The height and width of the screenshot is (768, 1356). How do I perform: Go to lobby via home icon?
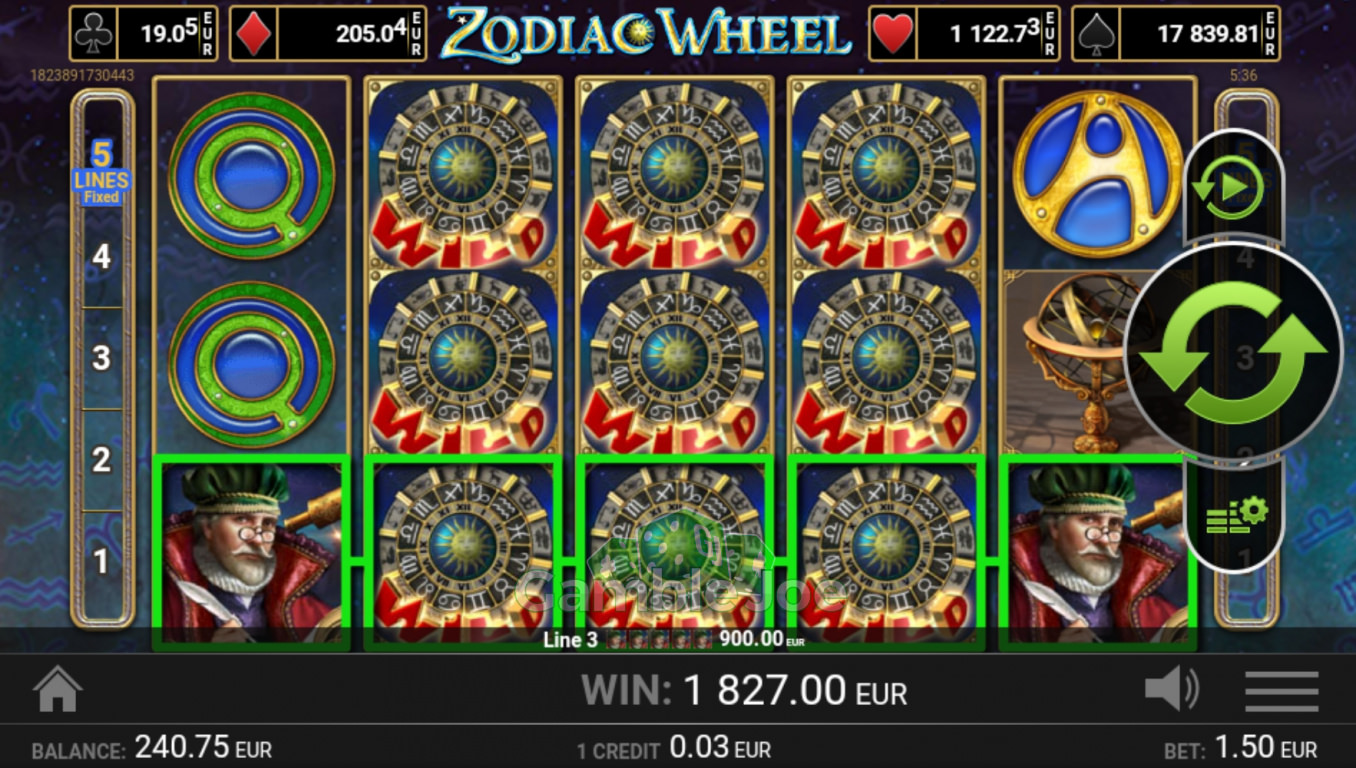(x=57, y=689)
